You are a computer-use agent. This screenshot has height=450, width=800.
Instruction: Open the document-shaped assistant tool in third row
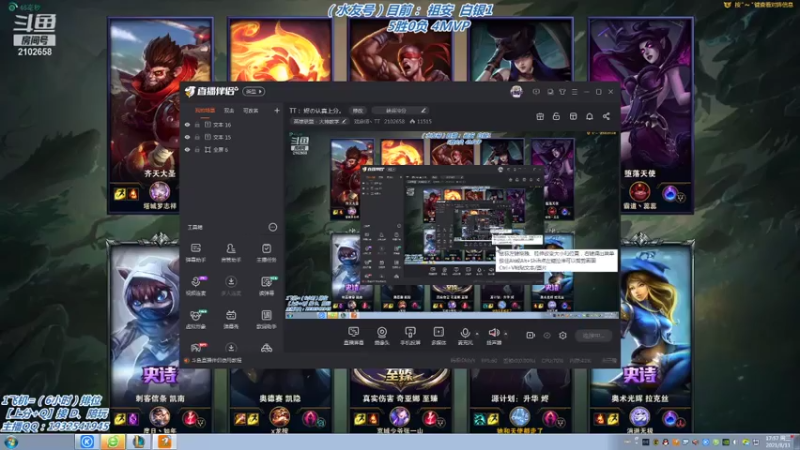[x=266, y=319]
